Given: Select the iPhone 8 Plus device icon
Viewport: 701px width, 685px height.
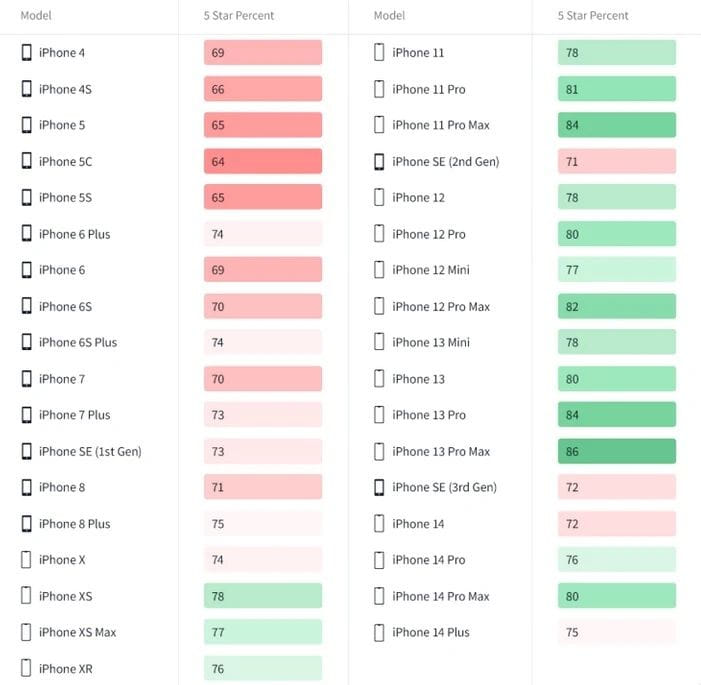Looking at the screenshot, I should [27, 524].
